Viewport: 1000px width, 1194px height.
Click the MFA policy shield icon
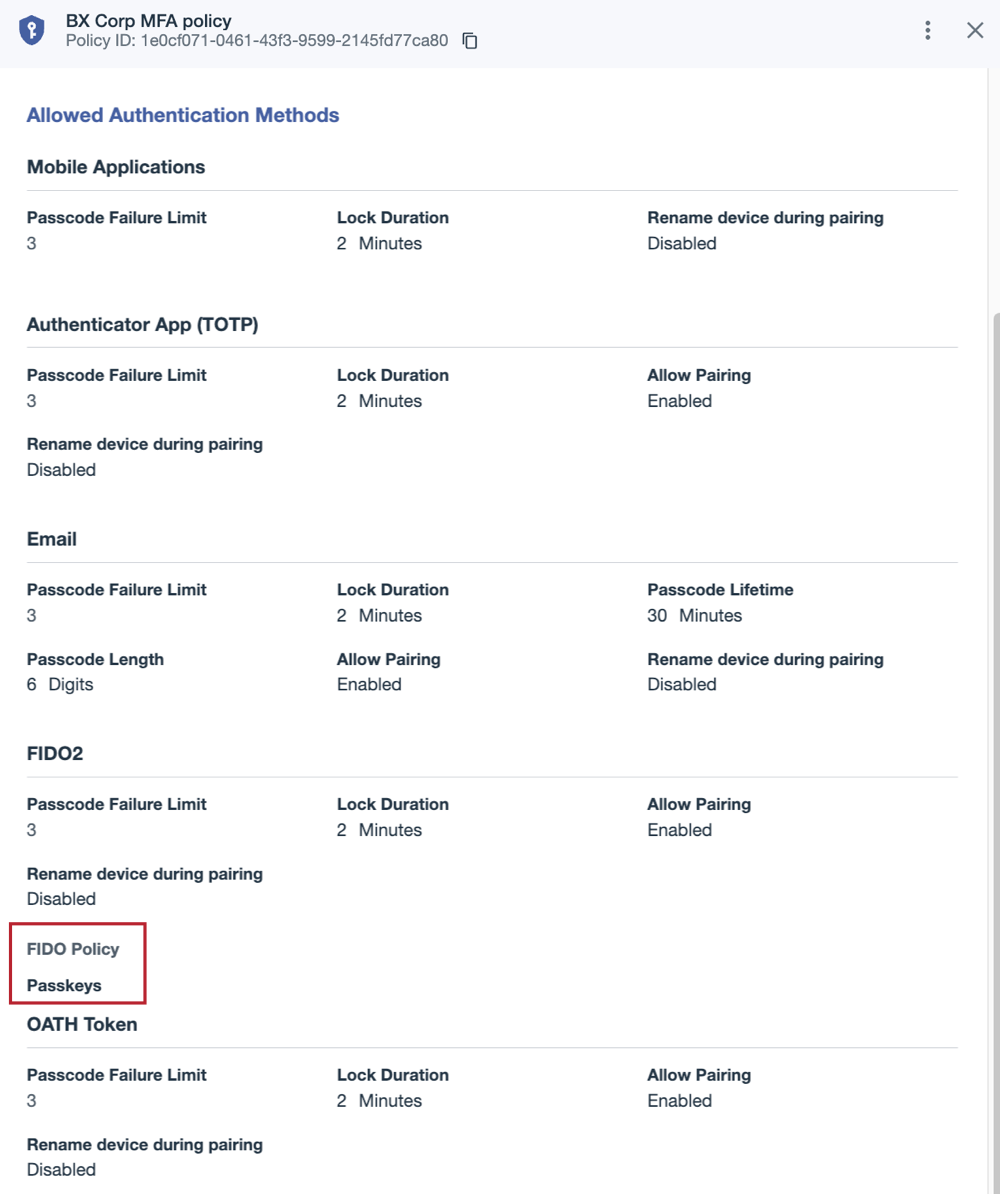point(31,30)
